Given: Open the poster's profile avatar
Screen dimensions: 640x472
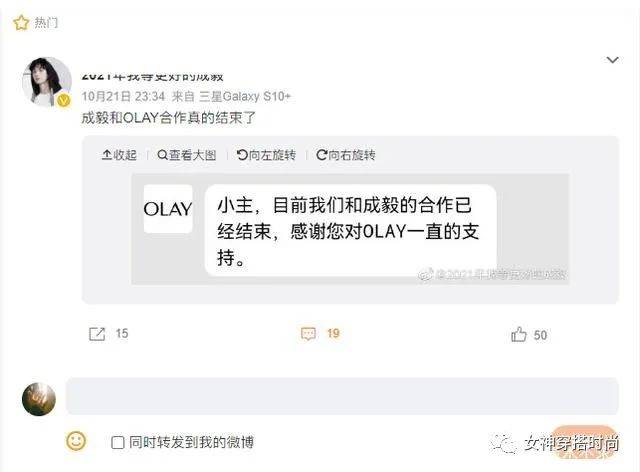Looking at the screenshot, I should point(46,81).
